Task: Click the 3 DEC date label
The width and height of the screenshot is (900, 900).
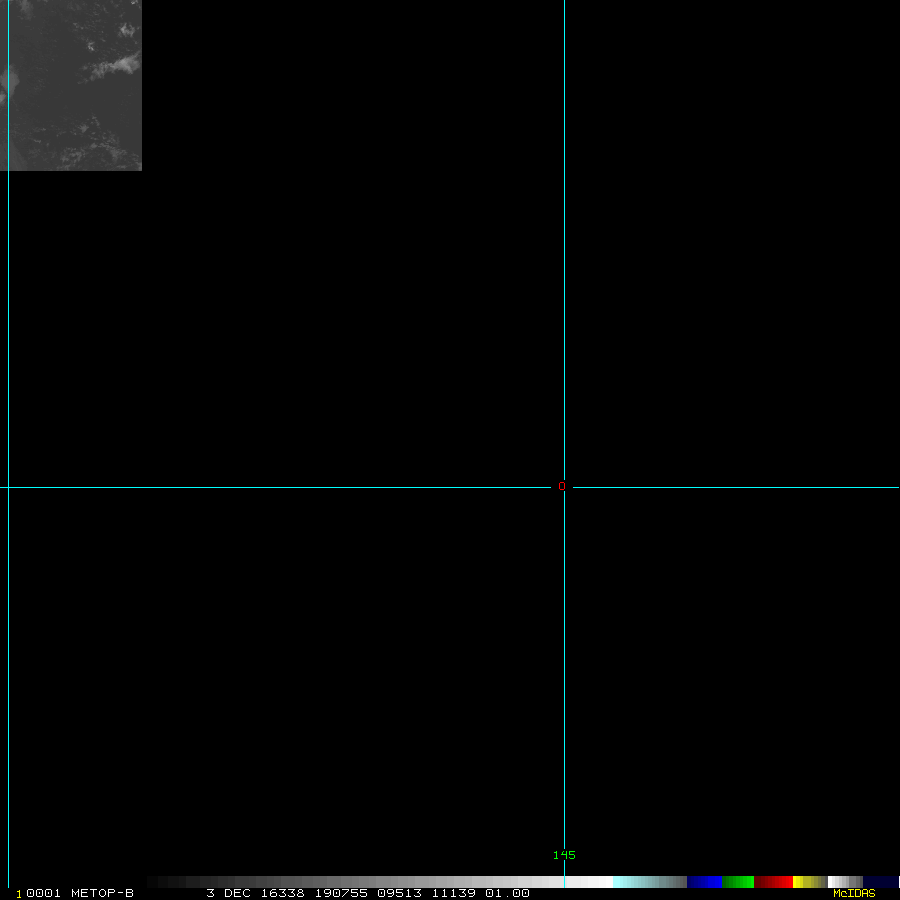Action: 228,893
